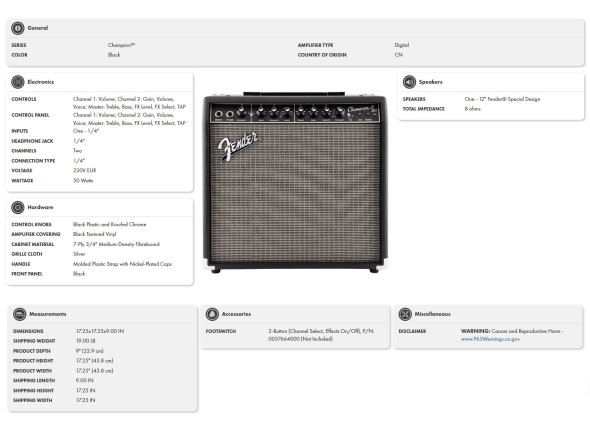The image size is (590, 434).
Task: Click the SHIPPING HEIGHT label
Action: pos(33,391)
